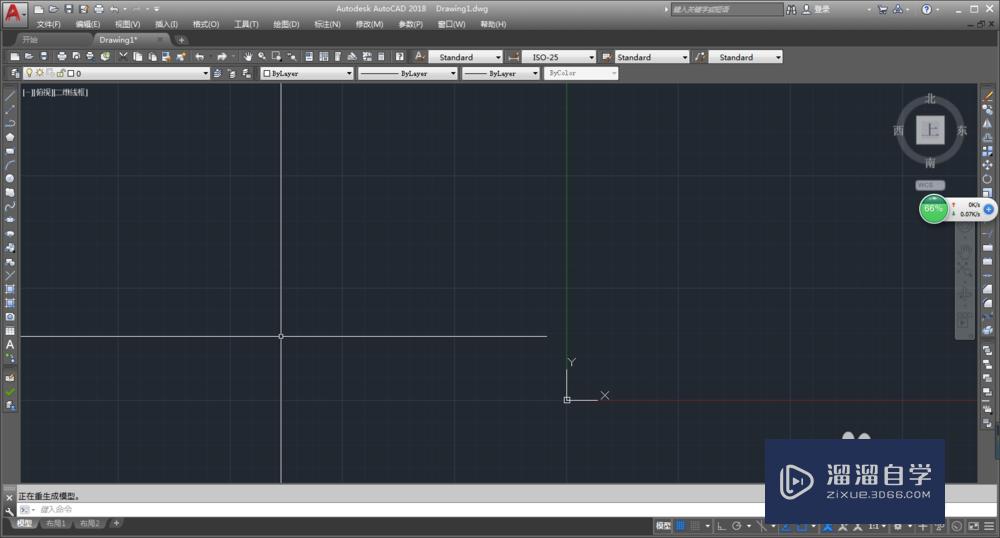Open the 编辑(E) menu
This screenshot has height=538, width=1000.
(x=88, y=24)
